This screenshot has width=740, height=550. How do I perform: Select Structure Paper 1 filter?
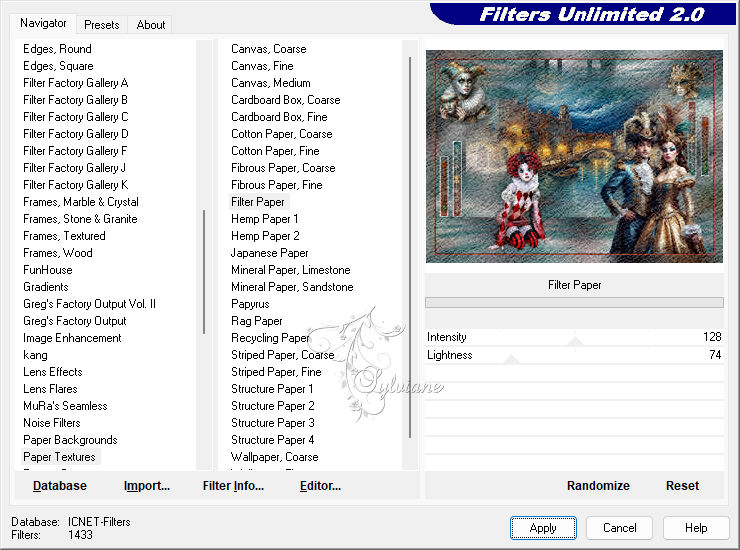tap(272, 389)
